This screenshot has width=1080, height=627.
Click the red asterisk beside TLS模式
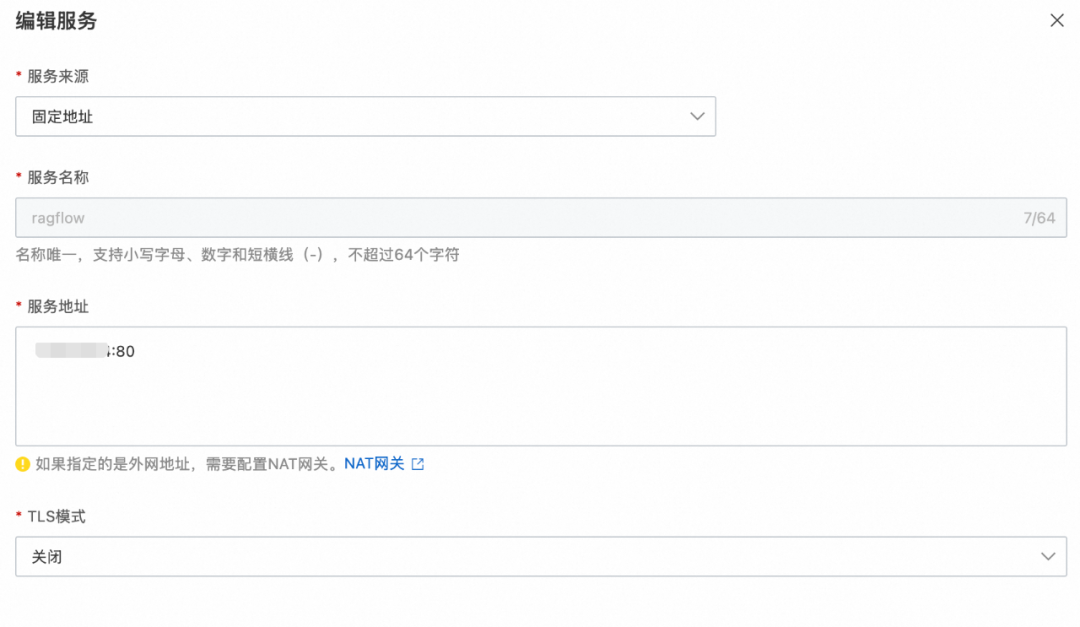click(x=16, y=516)
